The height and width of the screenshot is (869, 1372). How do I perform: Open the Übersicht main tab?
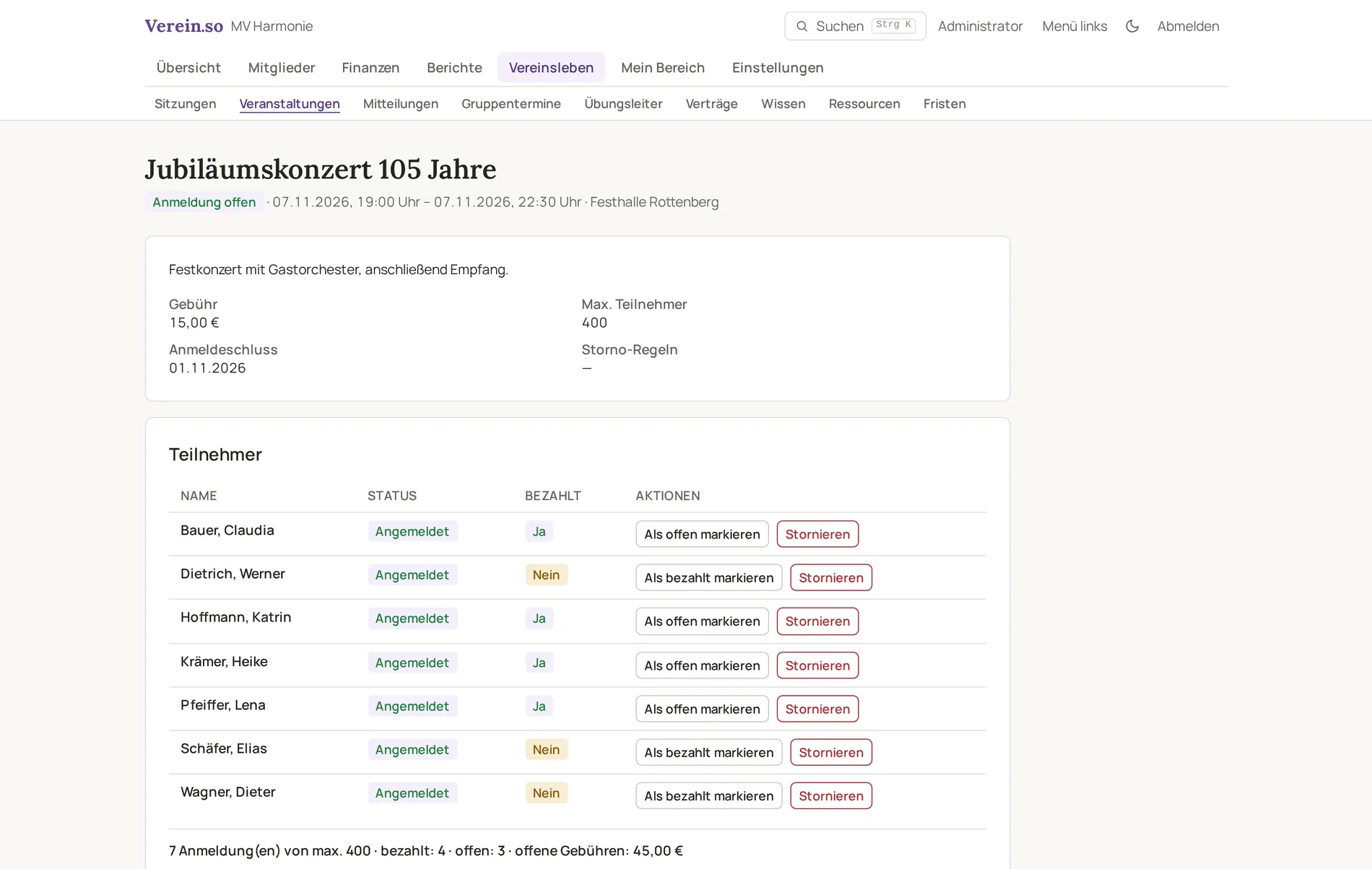[188, 67]
